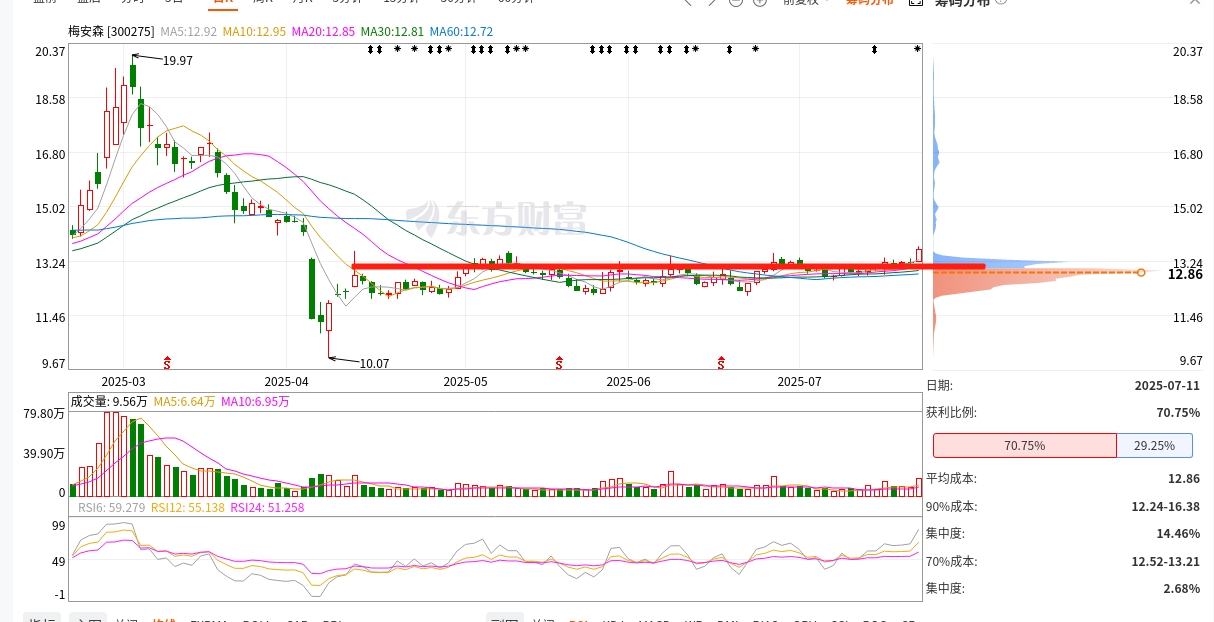Select the MA5:12.92 indicator label
Image resolution: width=1214 pixels, height=622 pixels.
[x=189, y=32]
